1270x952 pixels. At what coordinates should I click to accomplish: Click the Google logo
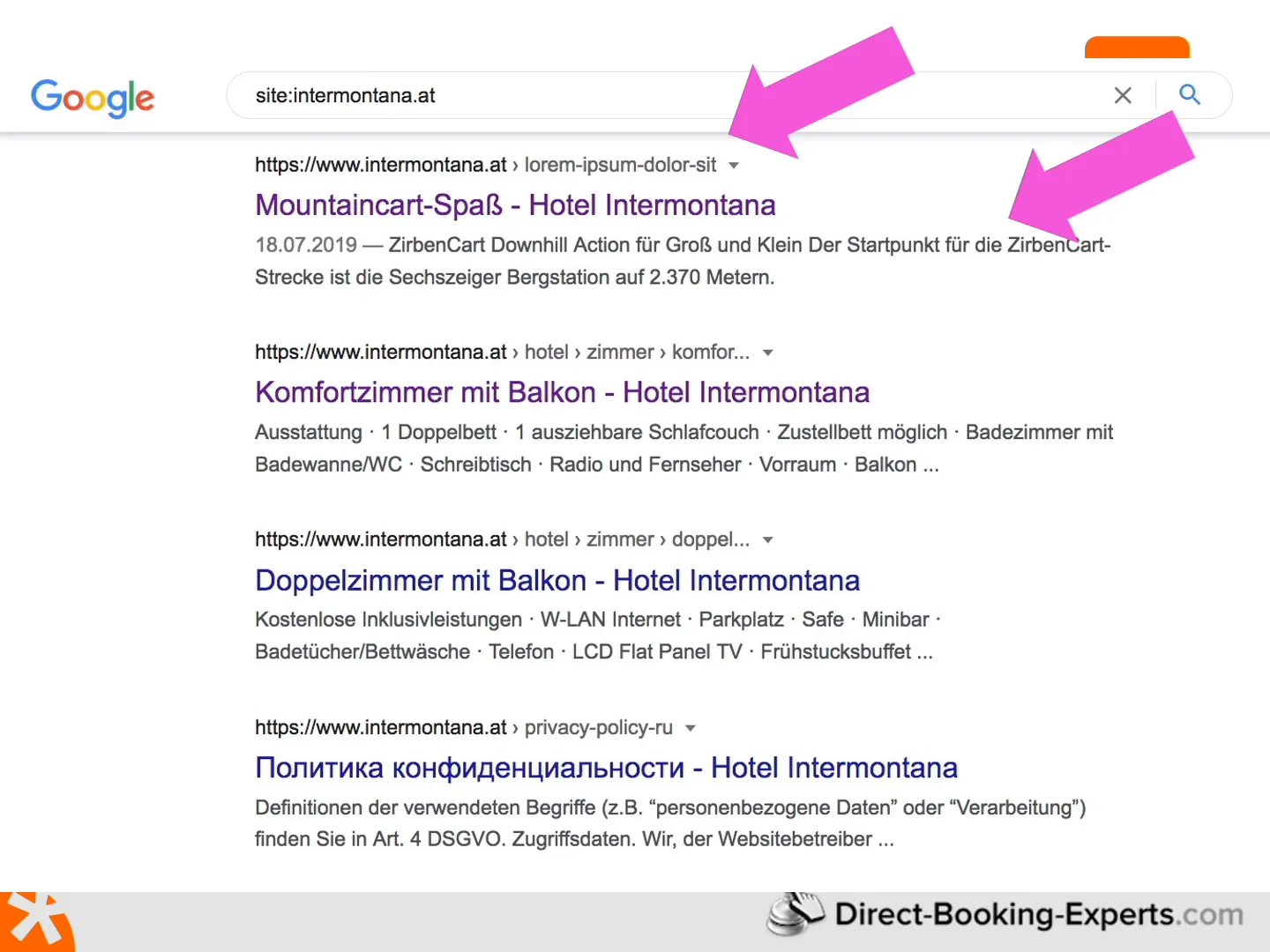(93, 97)
